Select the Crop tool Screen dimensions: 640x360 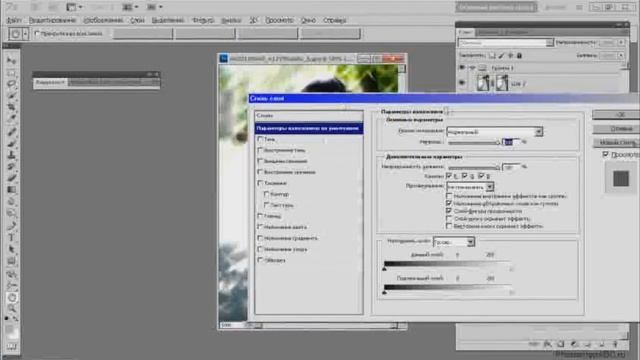[x=11, y=107]
